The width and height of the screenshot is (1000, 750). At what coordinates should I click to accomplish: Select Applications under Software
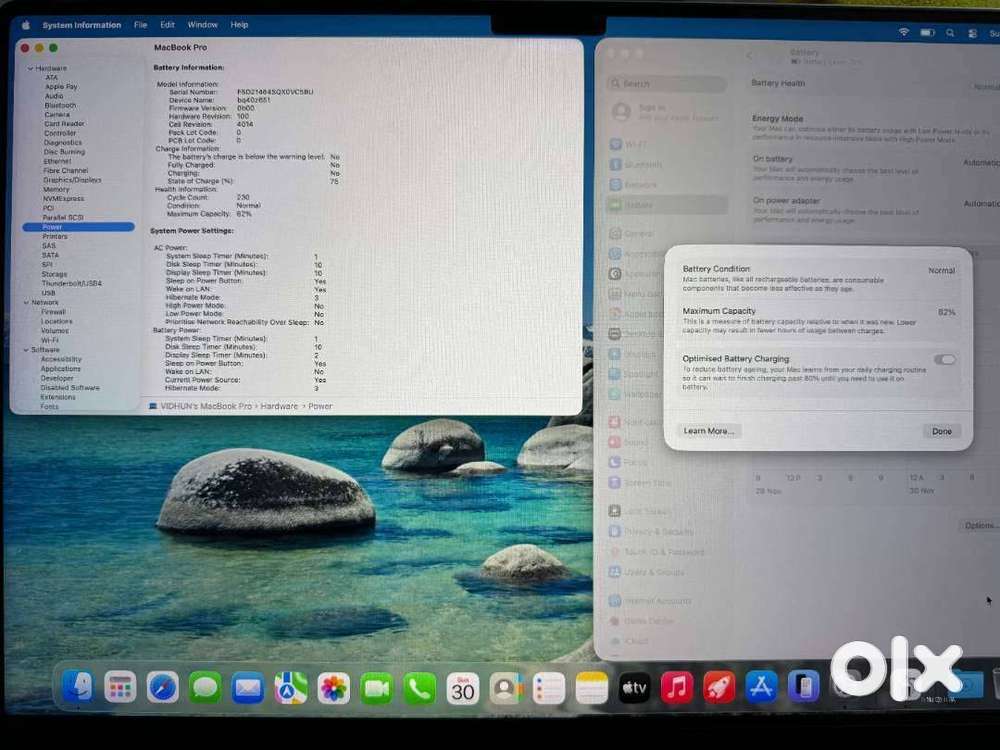coord(61,369)
